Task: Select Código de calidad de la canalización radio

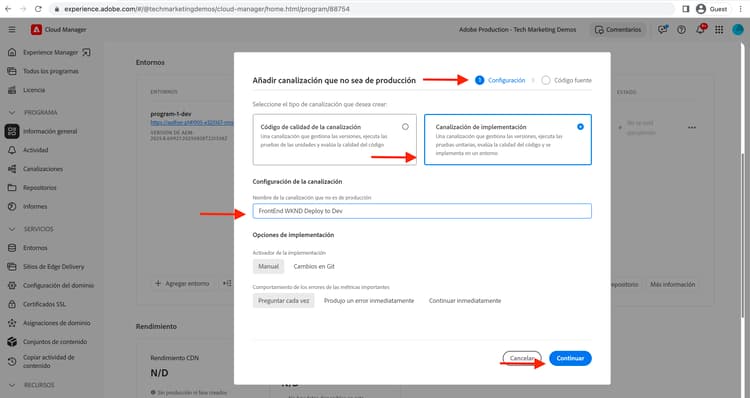Action: 405,127
